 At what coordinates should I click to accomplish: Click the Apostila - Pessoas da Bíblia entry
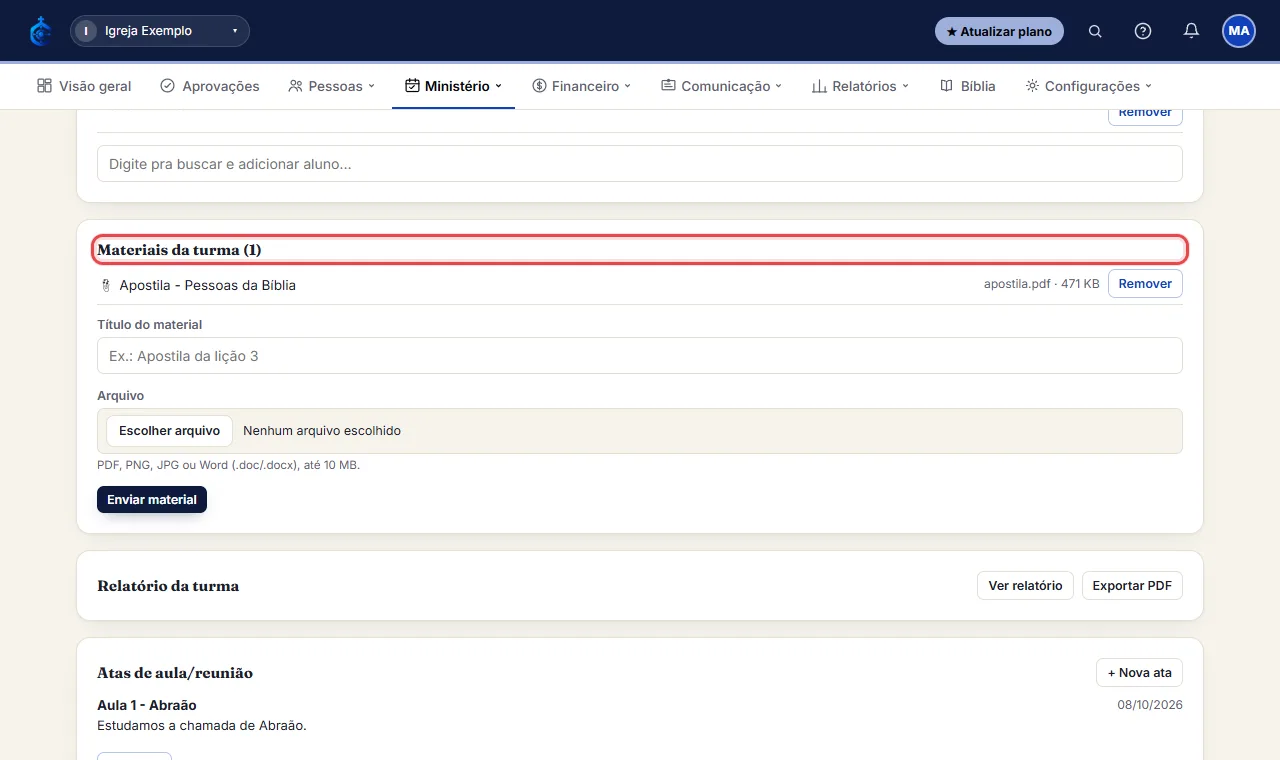pos(207,285)
